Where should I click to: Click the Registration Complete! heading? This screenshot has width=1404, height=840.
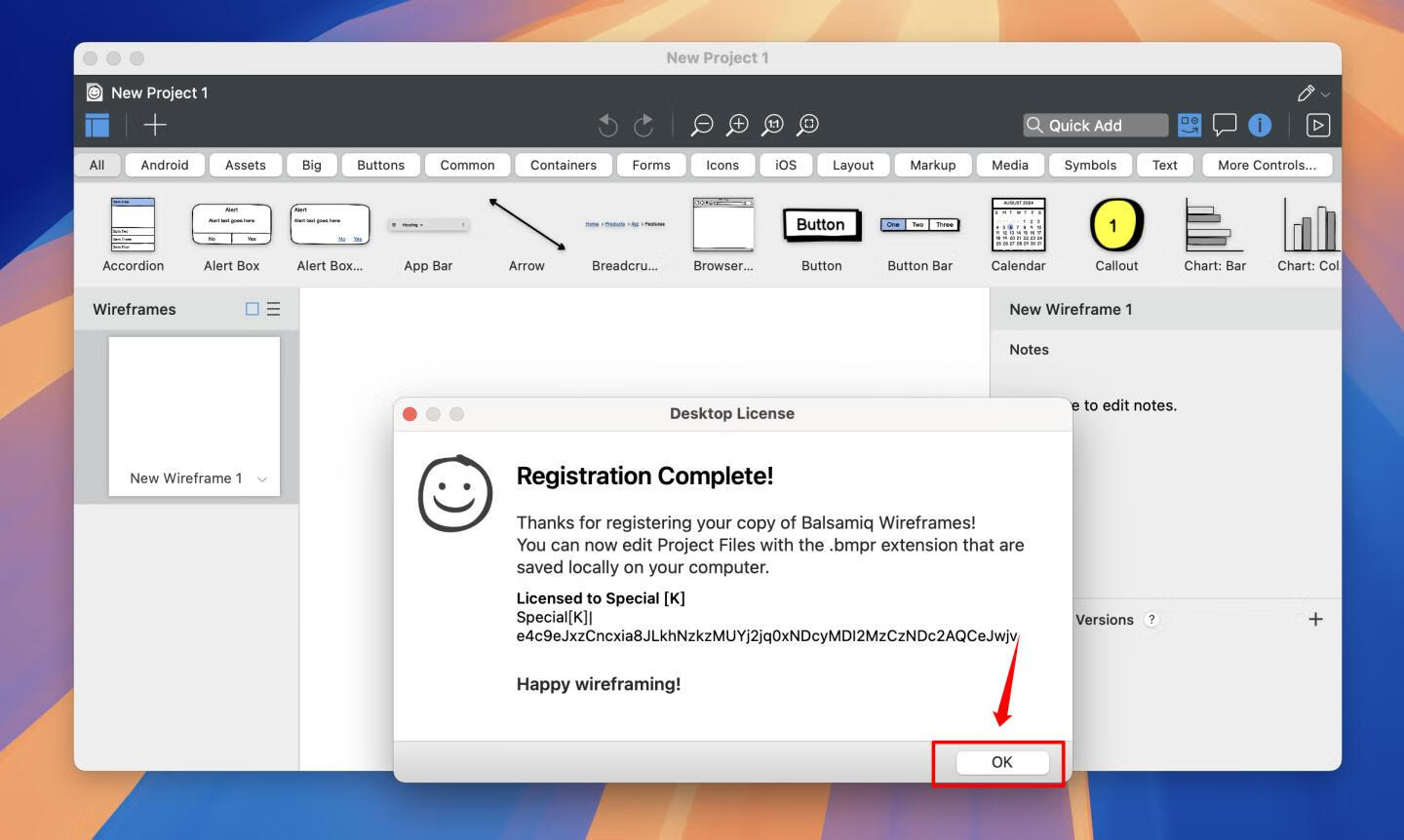point(644,476)
